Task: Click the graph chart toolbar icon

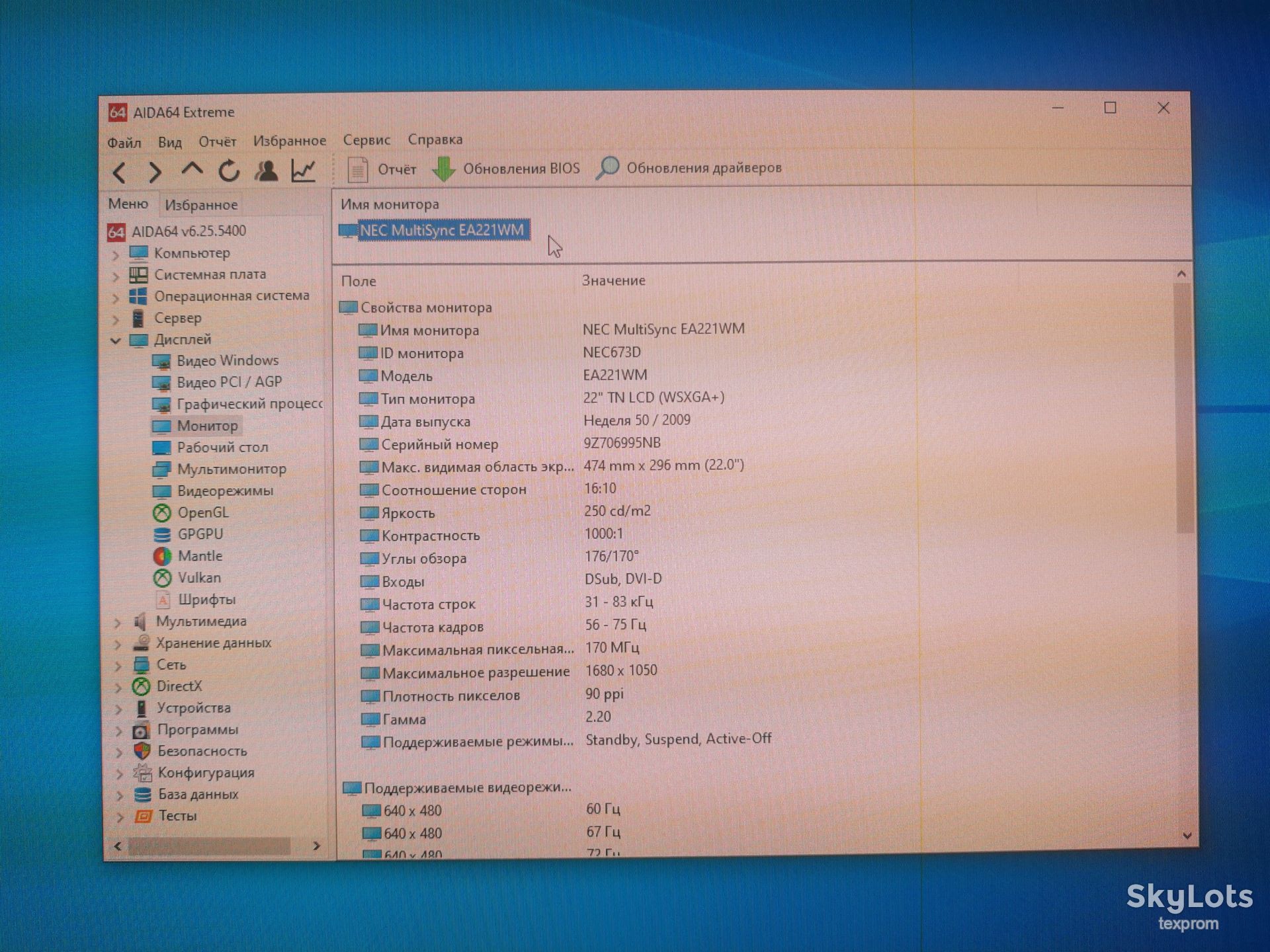Action: [x=304, y=171]
